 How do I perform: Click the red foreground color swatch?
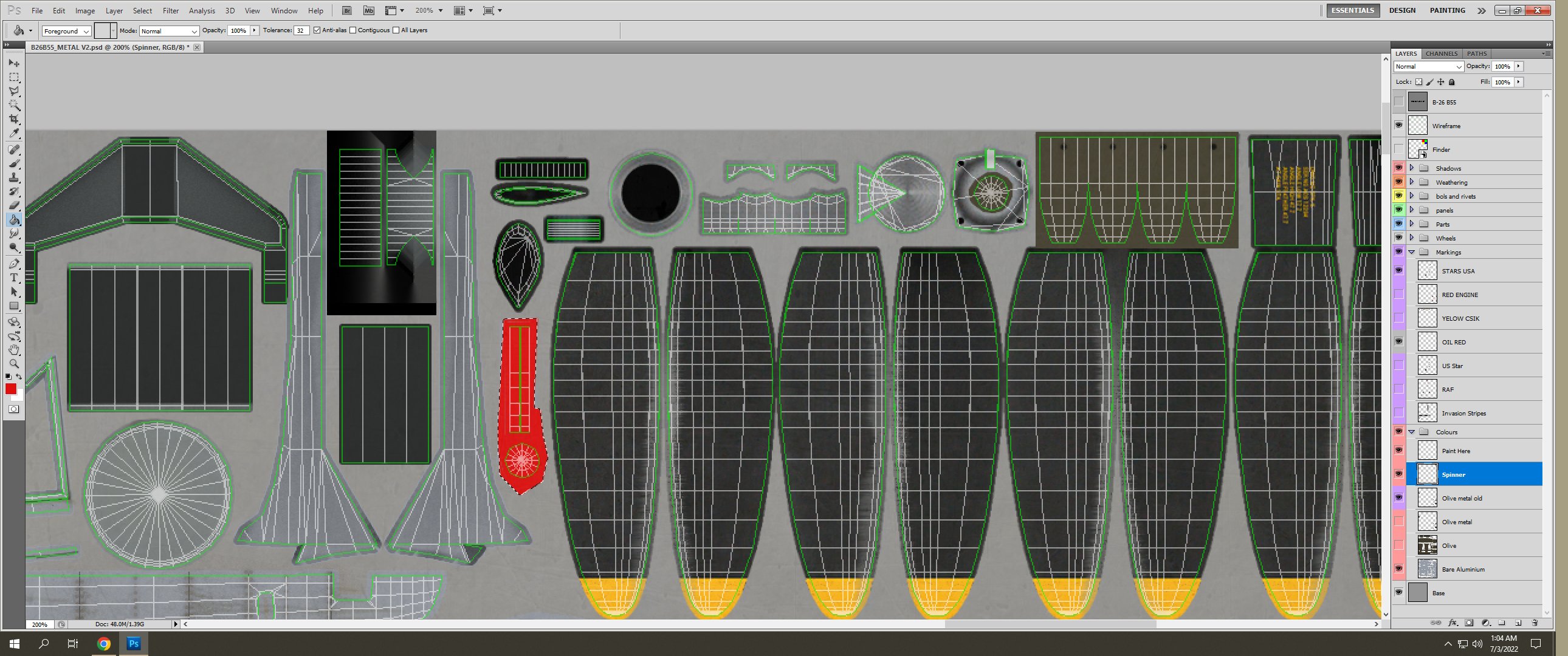[x=10, y=389]
